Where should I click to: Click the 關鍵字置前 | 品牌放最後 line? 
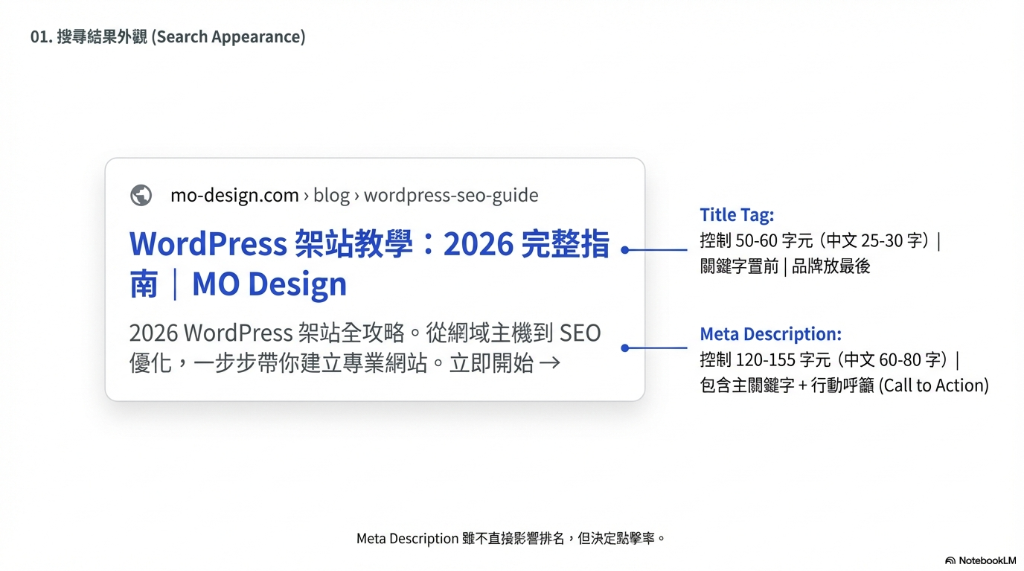786,266
